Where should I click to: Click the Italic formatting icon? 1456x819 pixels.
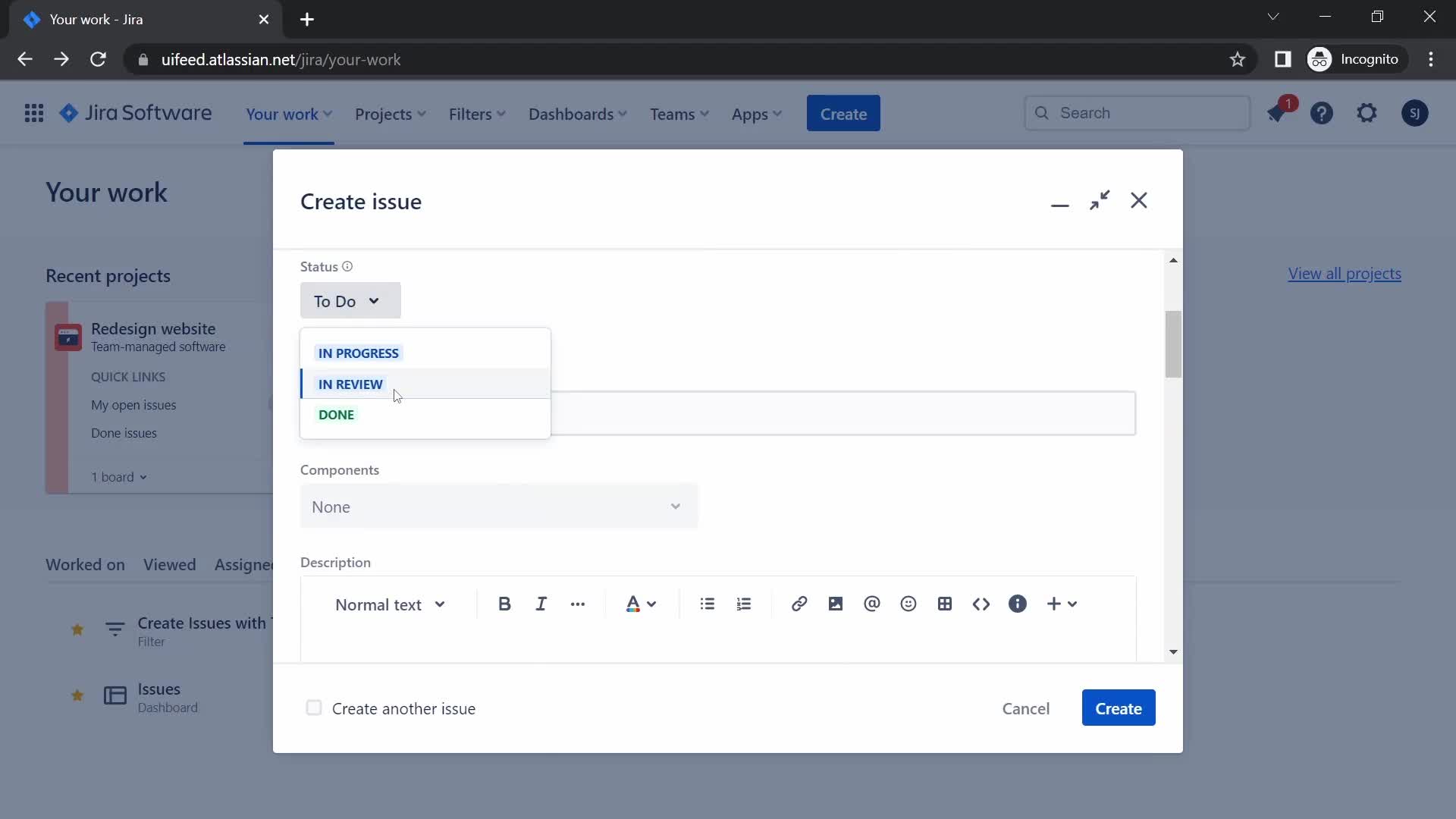coord(541,604)
